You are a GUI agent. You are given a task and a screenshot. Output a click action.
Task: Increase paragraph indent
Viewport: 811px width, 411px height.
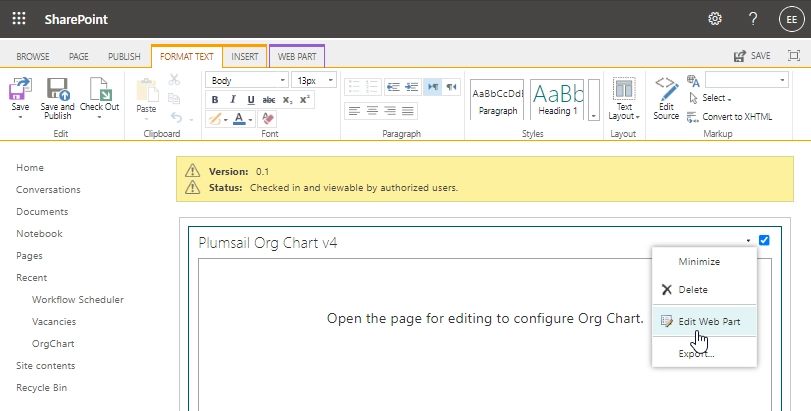tap(411, 87)
